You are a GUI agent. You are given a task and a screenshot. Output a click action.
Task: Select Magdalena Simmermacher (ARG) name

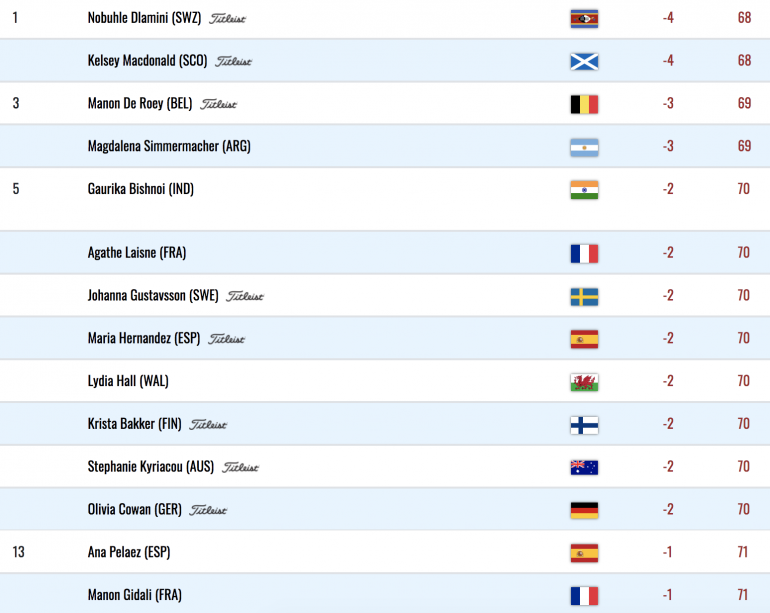[169, 146]
